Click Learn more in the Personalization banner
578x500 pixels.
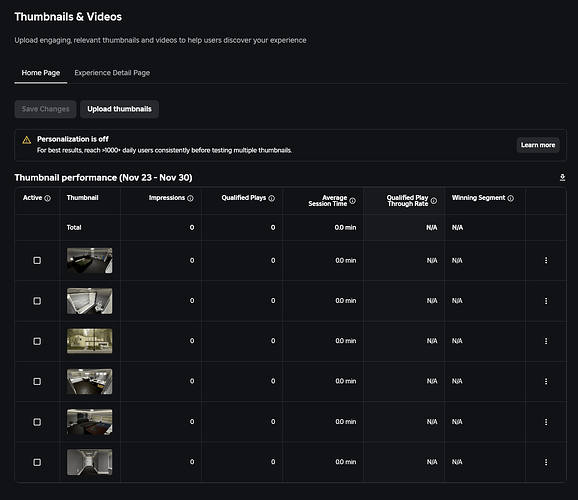coord(538,145)
